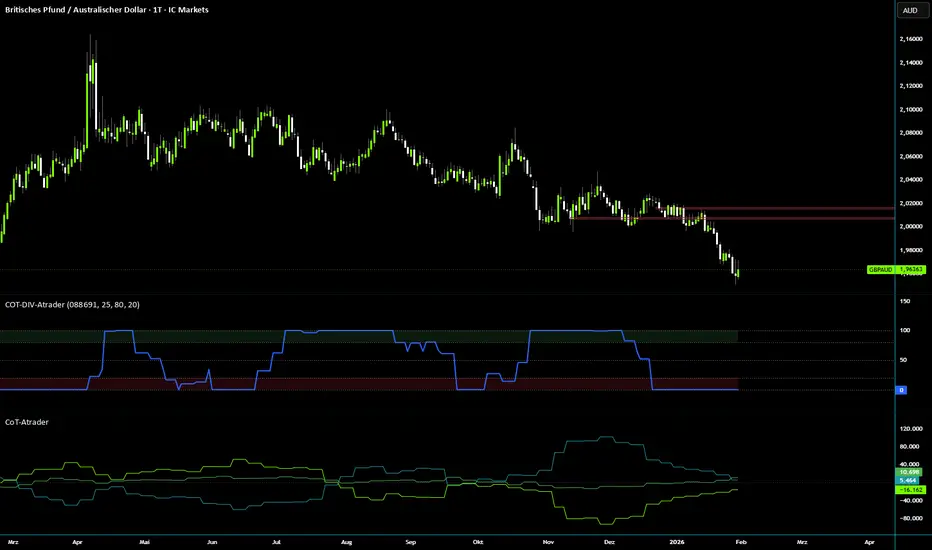Screen dimensions: 932x550
Task: Click the 2026 label on time axis
Action: click(676, 542)
